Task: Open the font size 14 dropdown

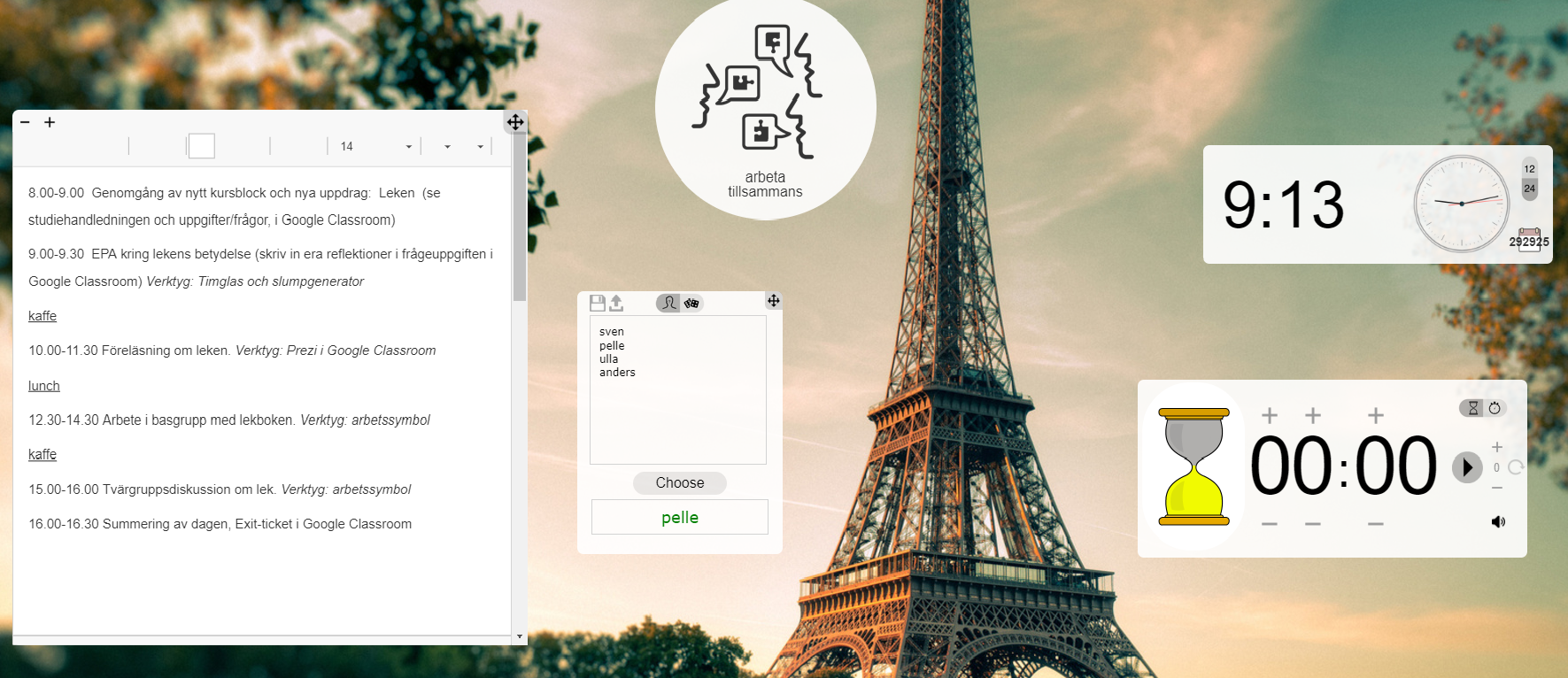Action: click(375, 147)
